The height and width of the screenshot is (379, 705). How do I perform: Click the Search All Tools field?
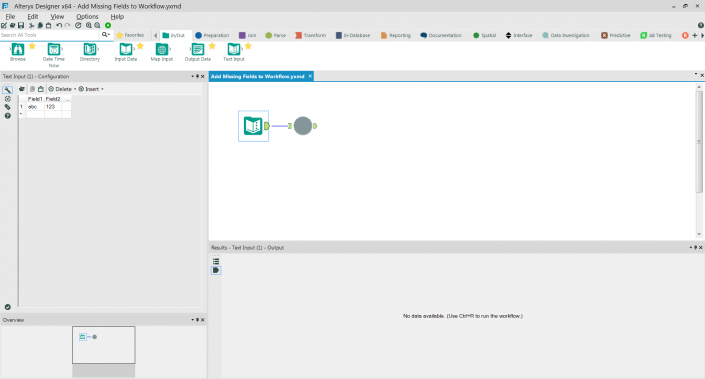(49, 35)
